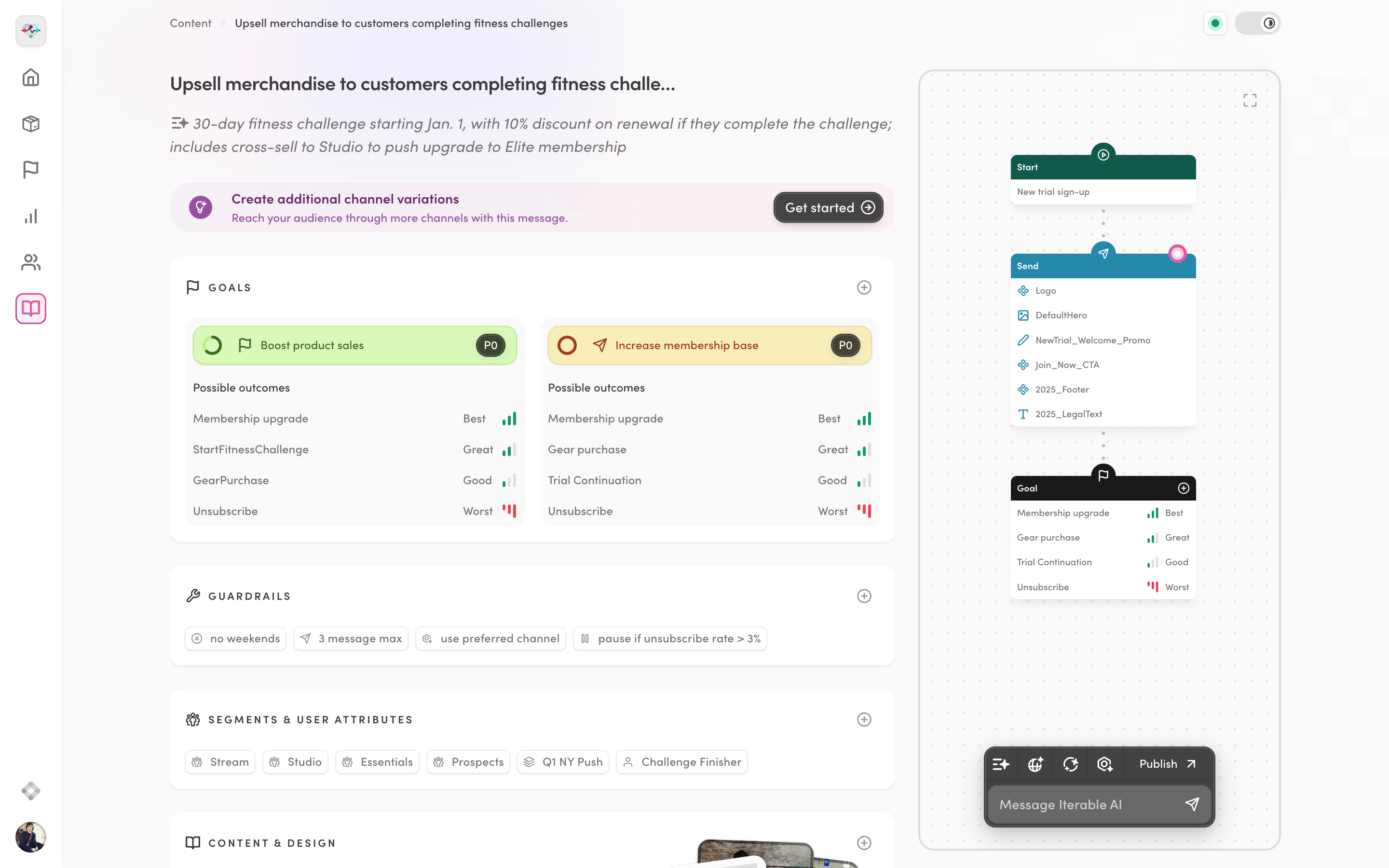Select the 3 message max guardrail chip
The image size is (1389, 868).
(x=351, y=639)
